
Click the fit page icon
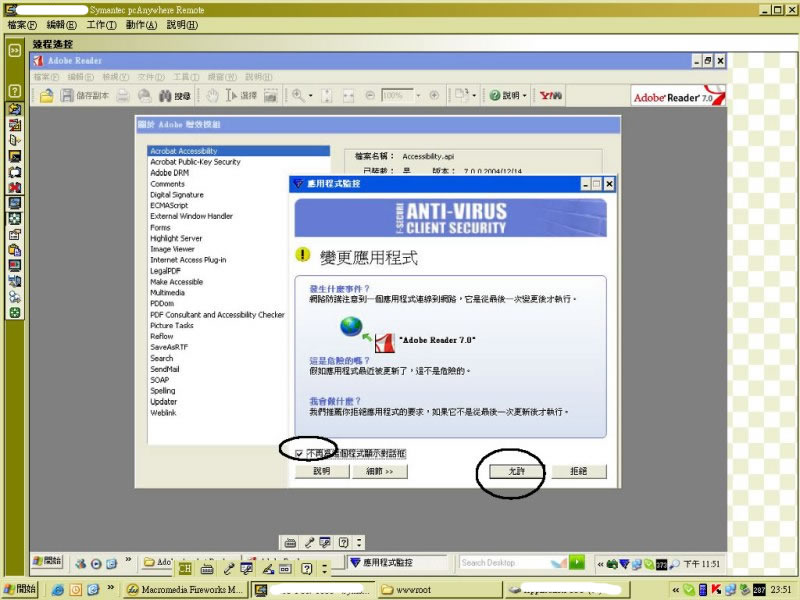click(327, 95)
